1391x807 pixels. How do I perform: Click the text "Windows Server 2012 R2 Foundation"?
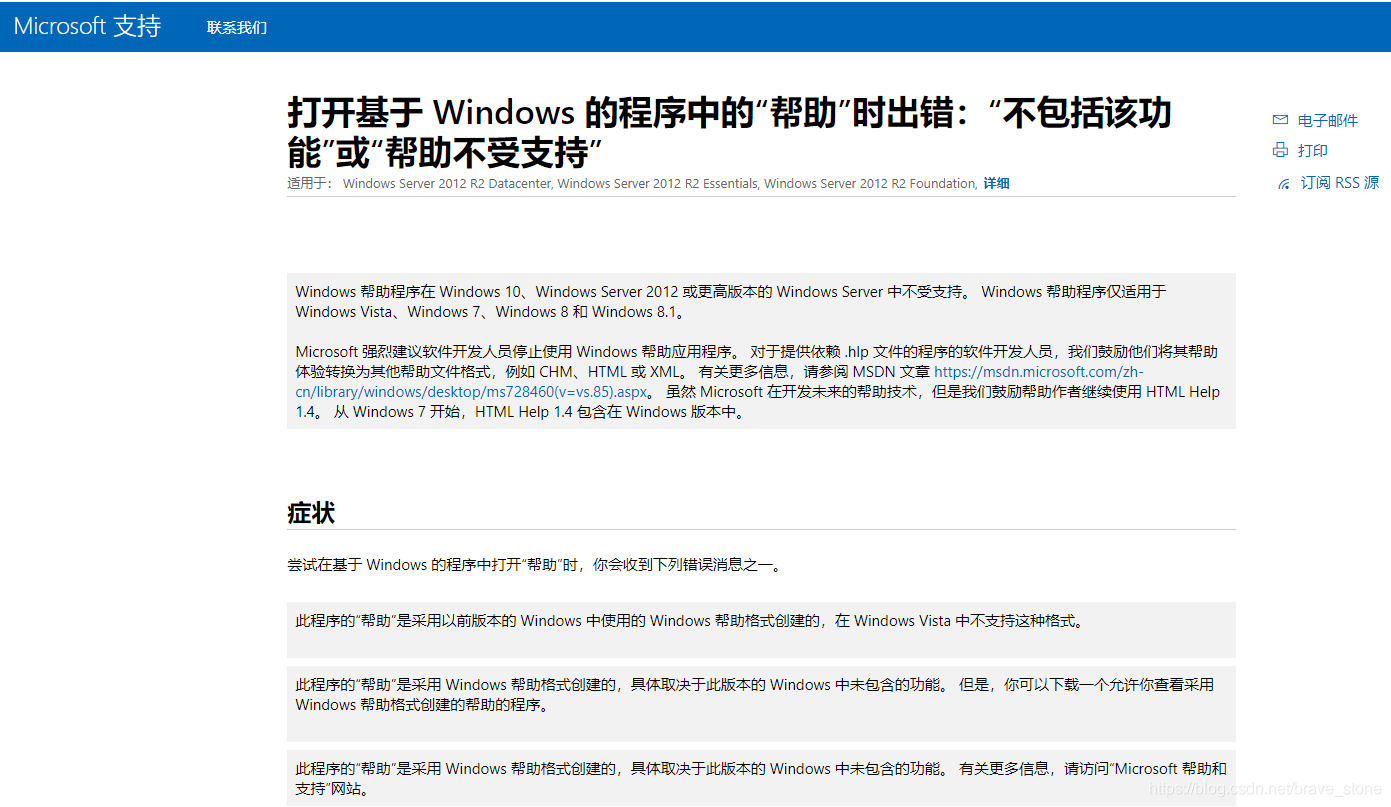click(870, 183)
